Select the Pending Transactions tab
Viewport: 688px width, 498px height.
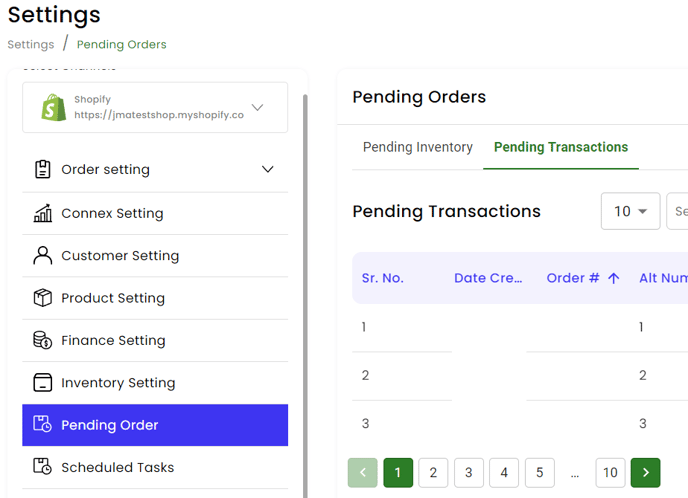[x=561, y=147]
